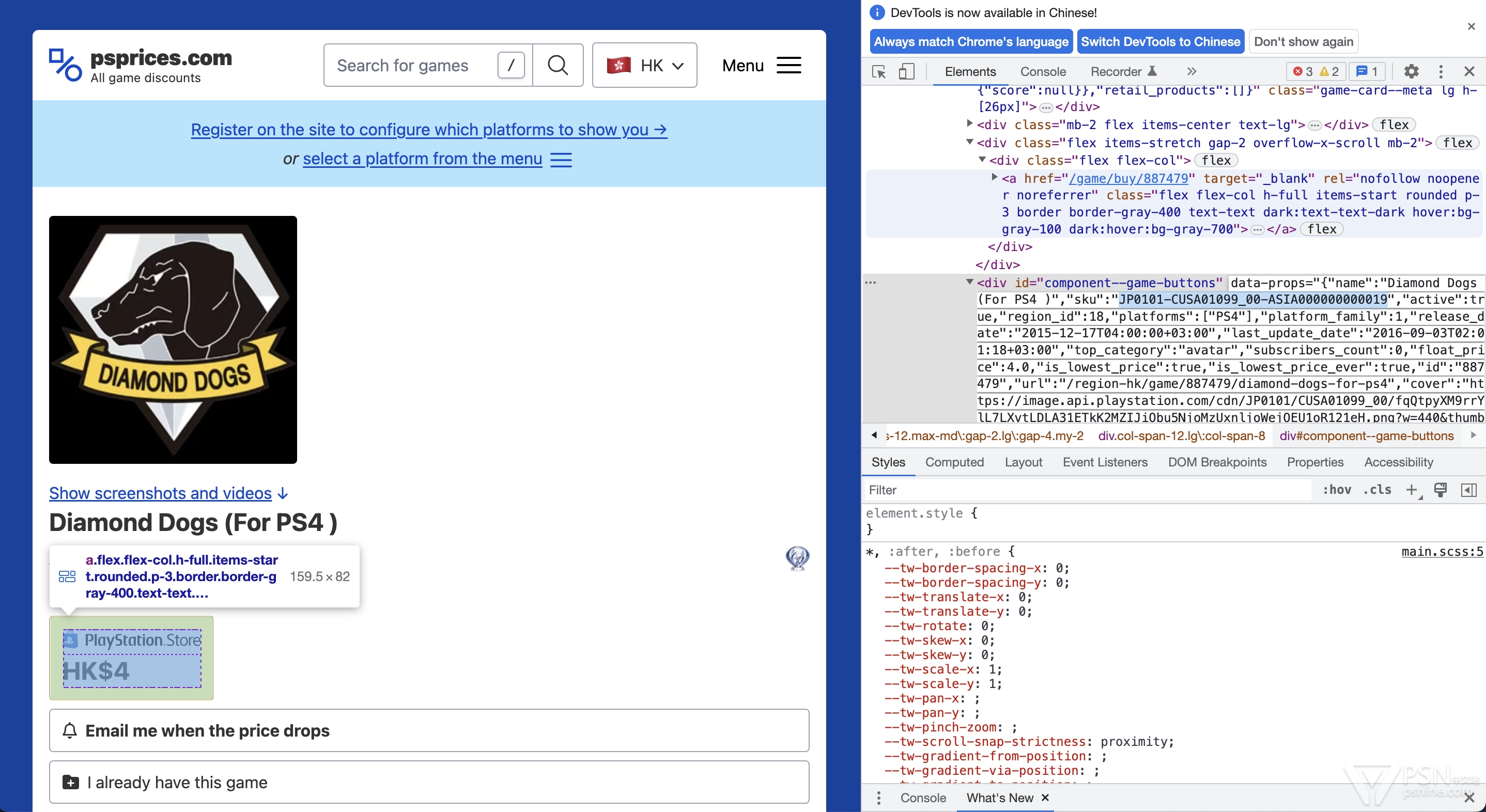Open the HK region dropdown
Image resolution: width=1486 pixels, height=812 pixels.
(x=644, y=65)
